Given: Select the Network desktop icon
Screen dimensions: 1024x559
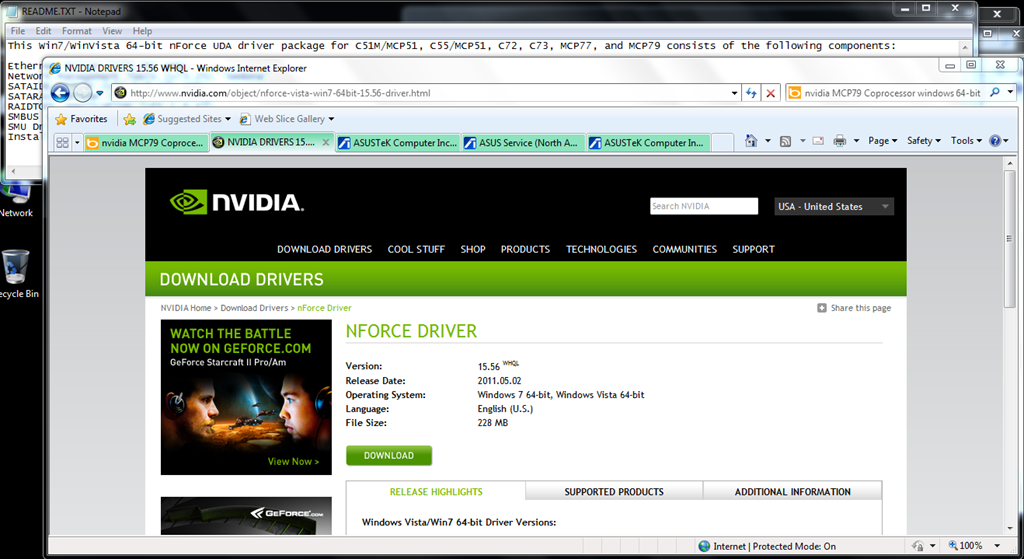Looking at the screenshot, I should coord(16,200).
